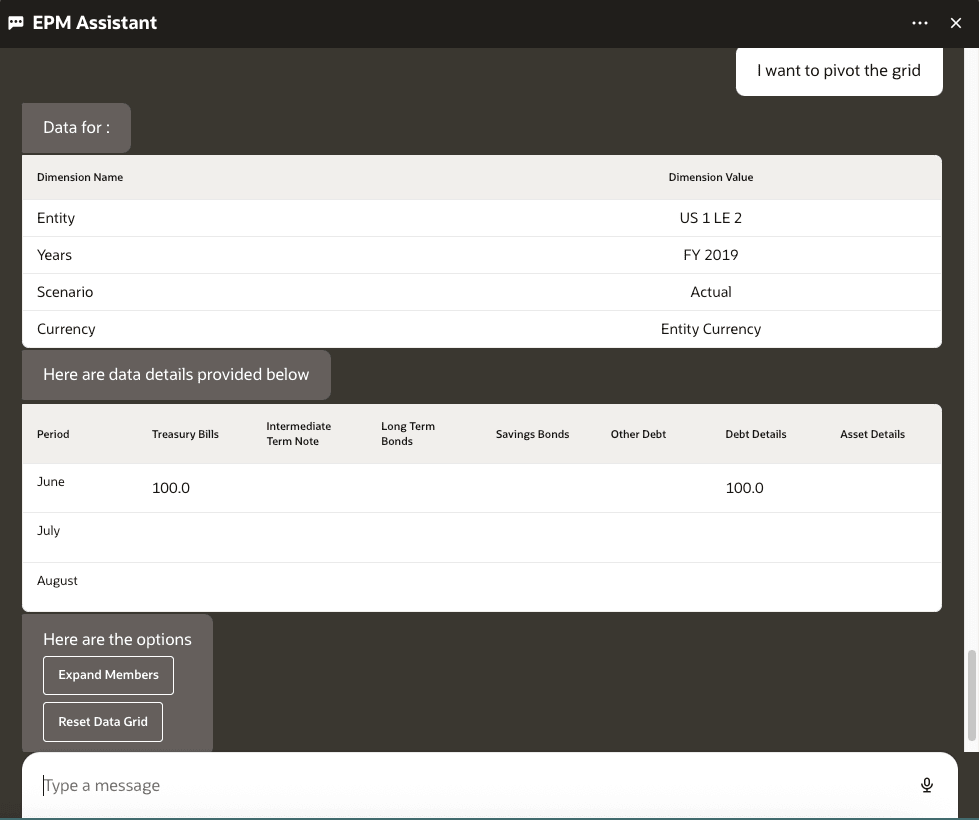Click the June Treasury Bills value 100.0
The image size is (979, 820).
click(x=171, y=488)
